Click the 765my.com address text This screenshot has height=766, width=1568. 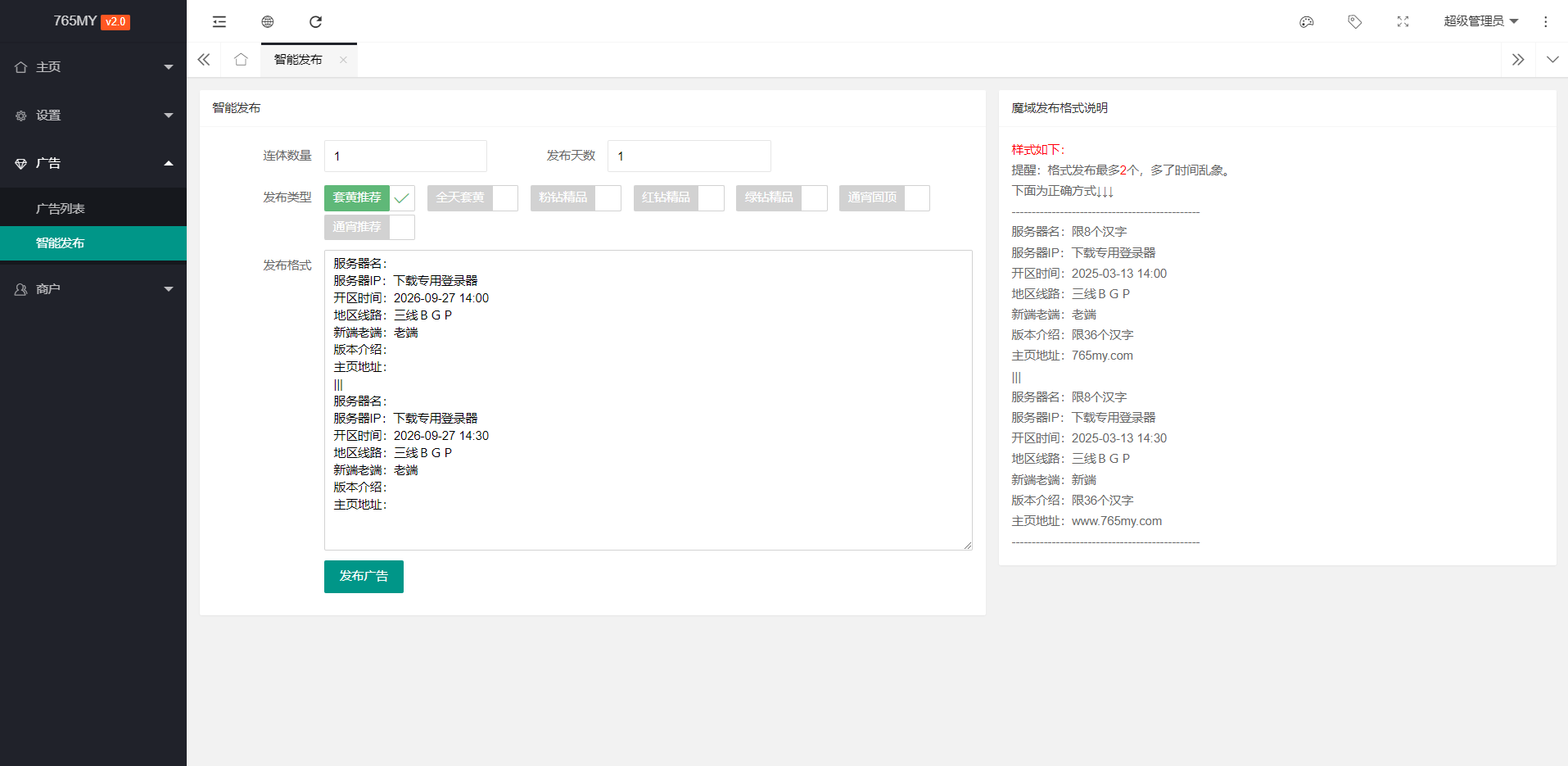pos(1102,356)
